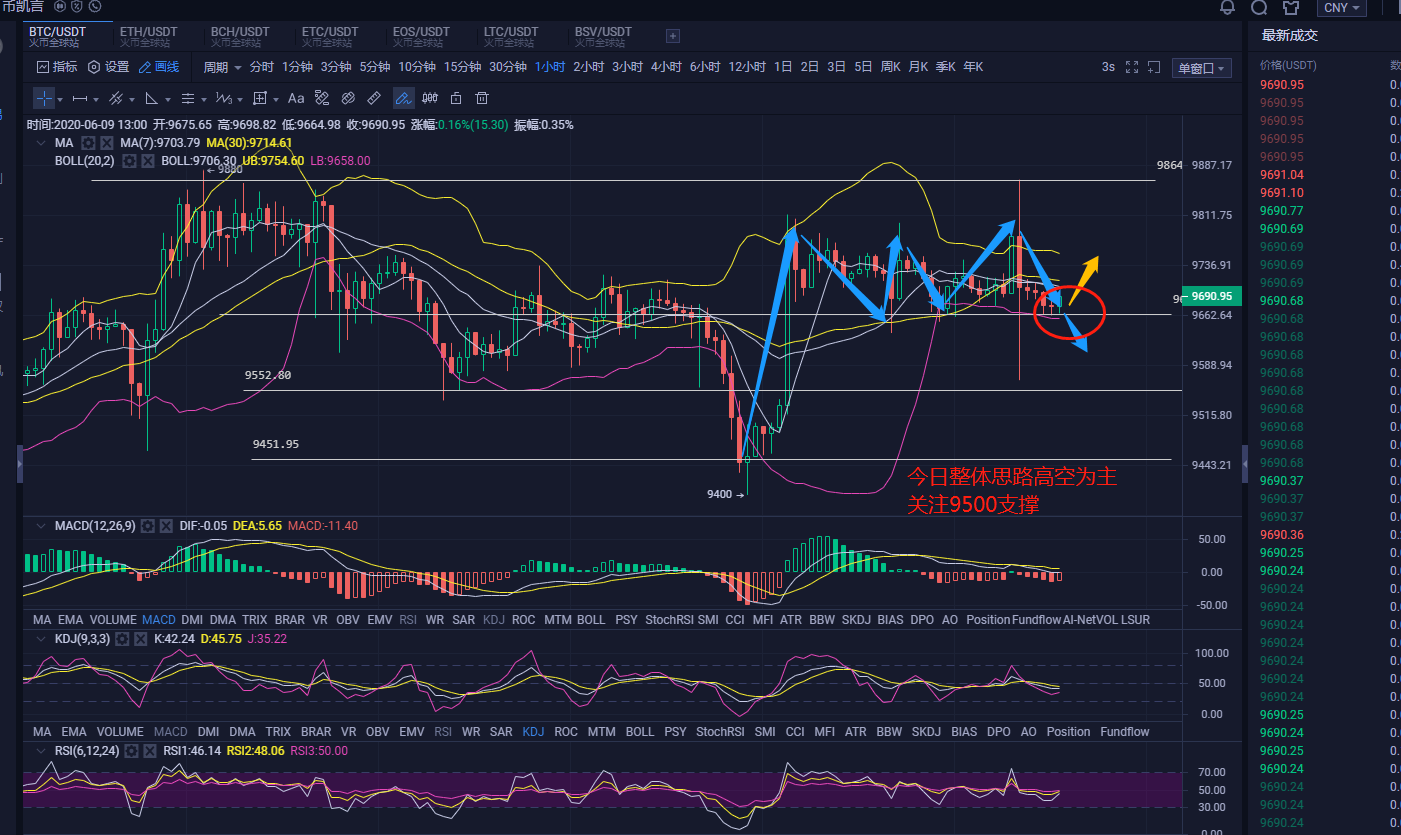The height and width of the screenshot is (835, 1401).
Task: Open the CNY currency dropdown
Action: (1341, 8)
